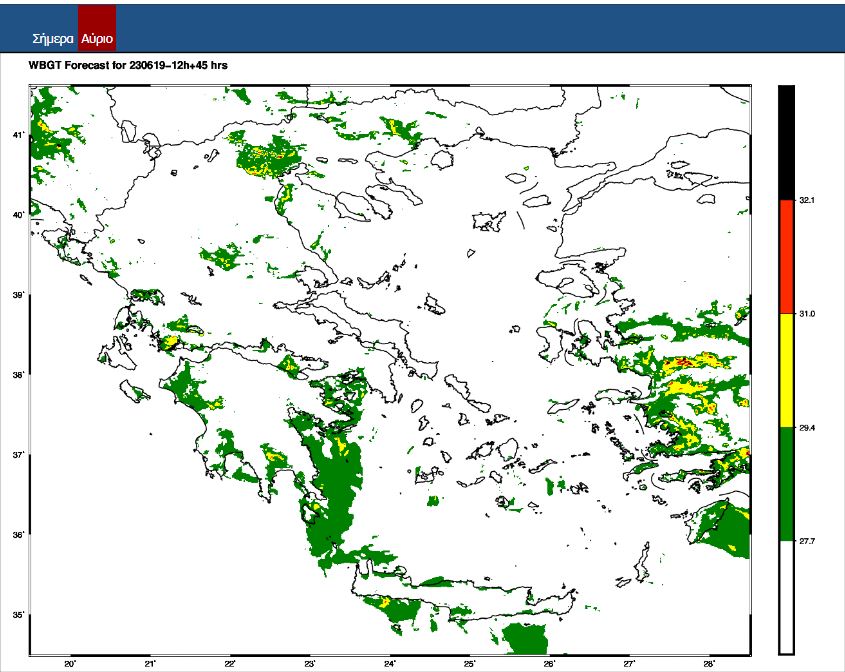Click the 35° latitude axis label
Screen dimensions: 845x672
tap(18, 615)
